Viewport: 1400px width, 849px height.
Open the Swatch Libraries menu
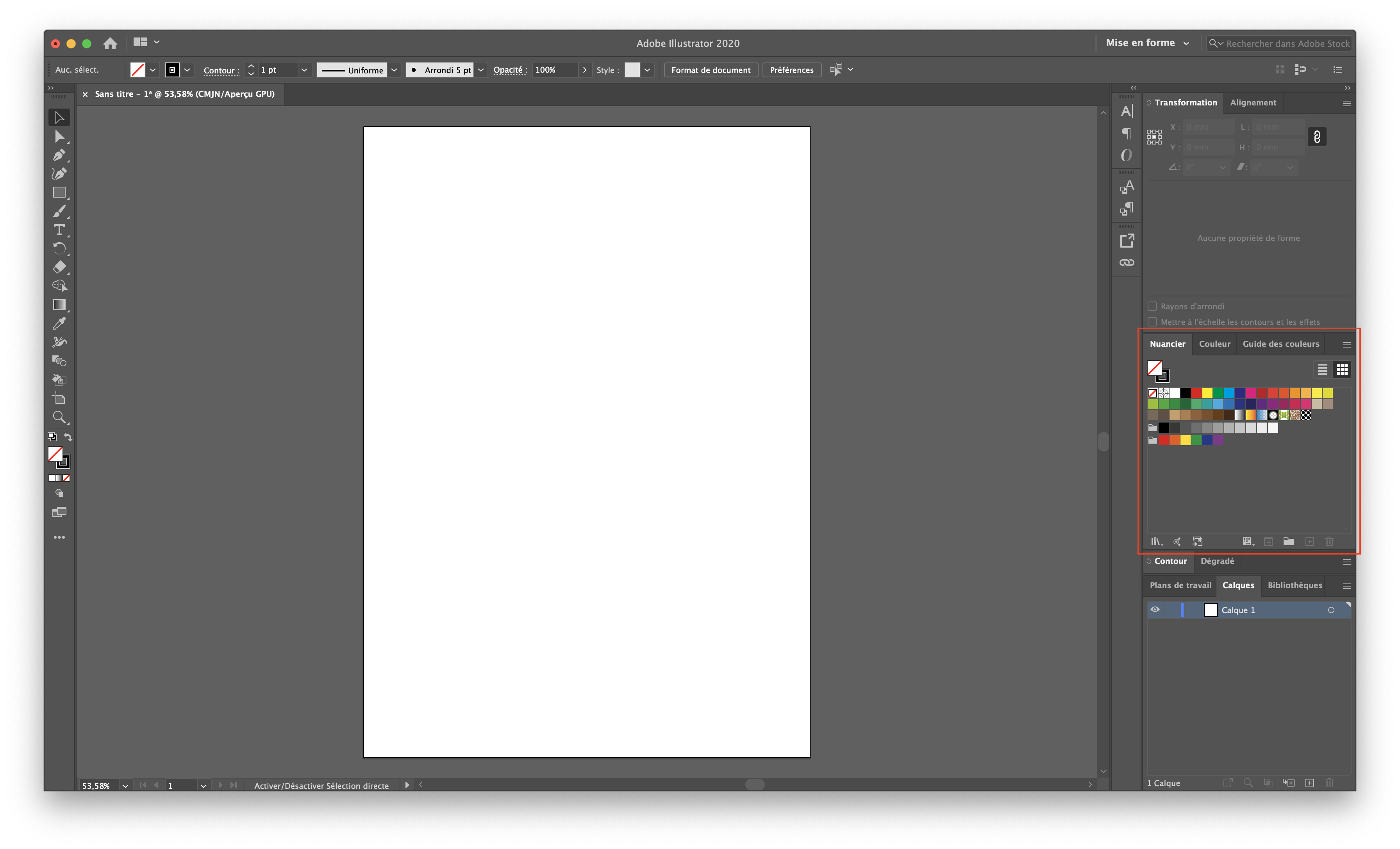(1156, 541)
